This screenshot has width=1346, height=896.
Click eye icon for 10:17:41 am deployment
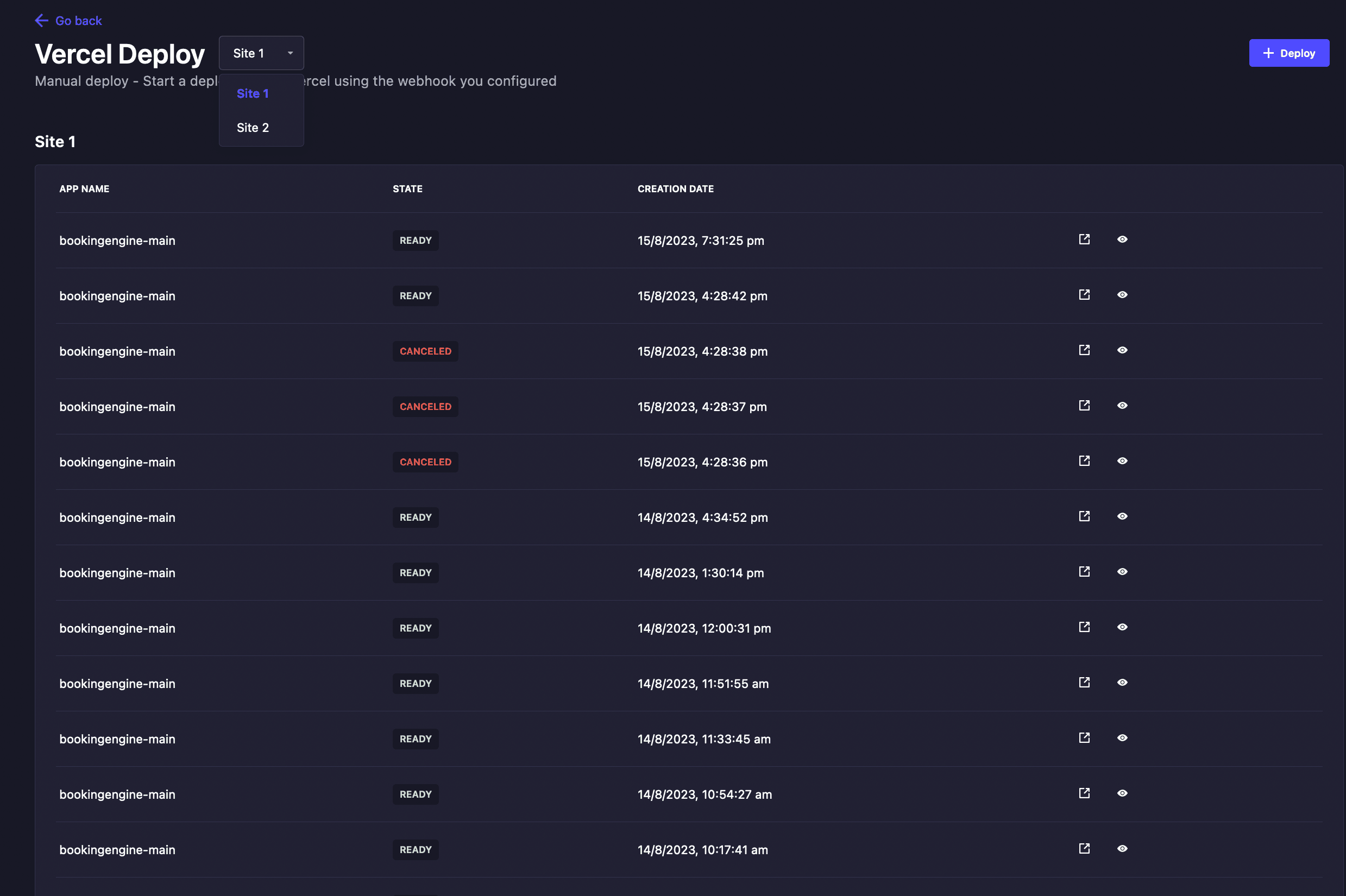pyautogui.click(x=1123, y=849)
